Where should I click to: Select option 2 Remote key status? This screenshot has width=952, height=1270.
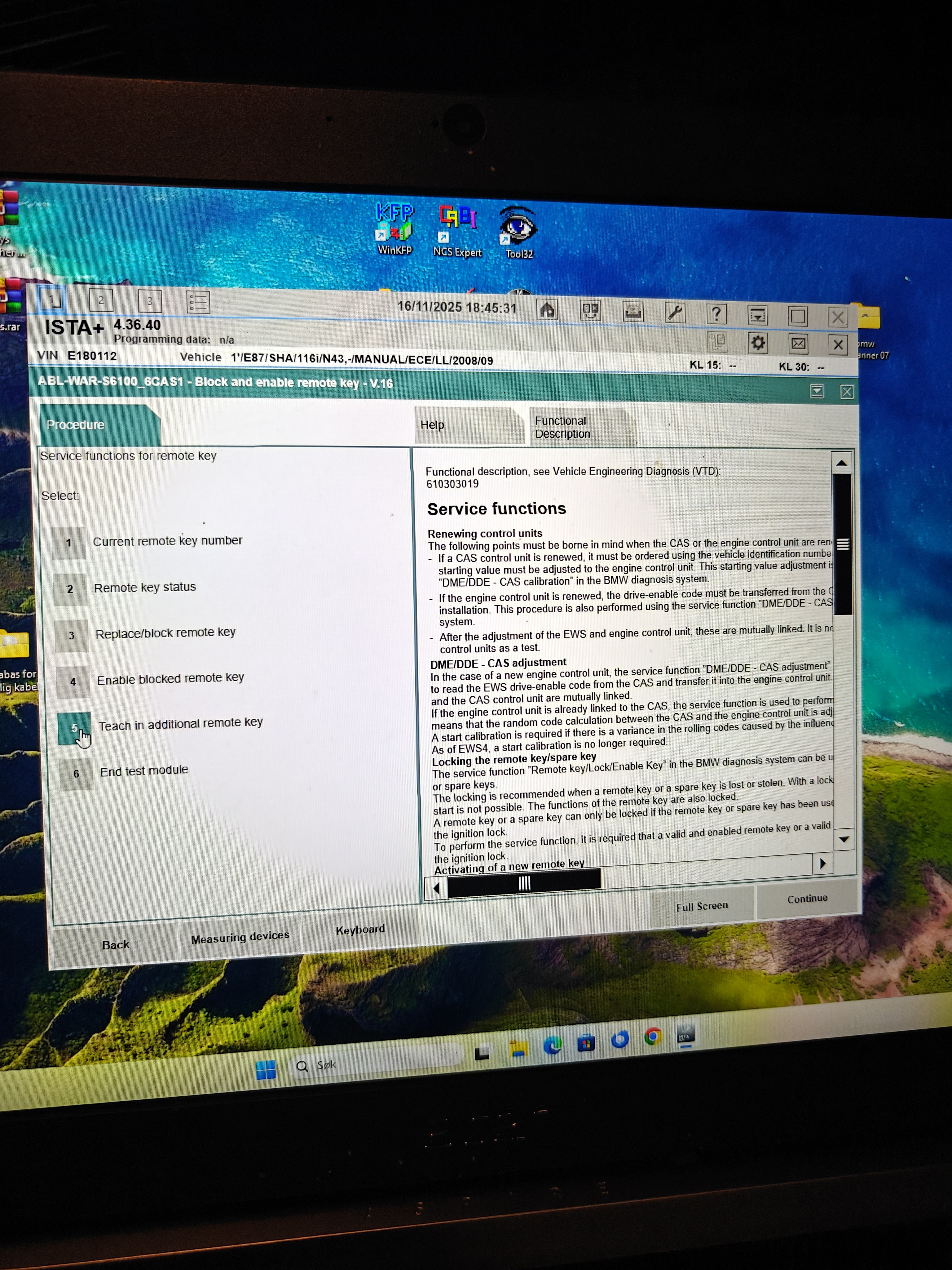point(70,589)
